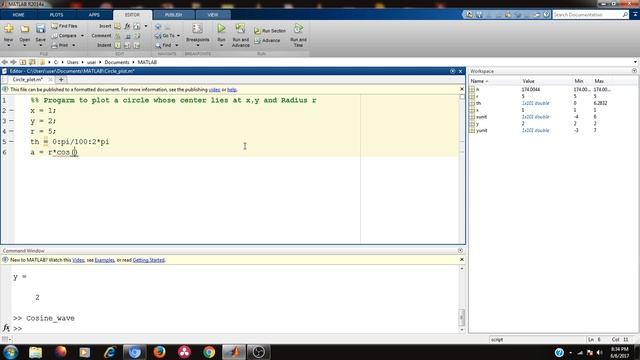This screenshot has width=640, height=360.
Task: Switch to the VIEW tab
Action: tap(213, 15)
